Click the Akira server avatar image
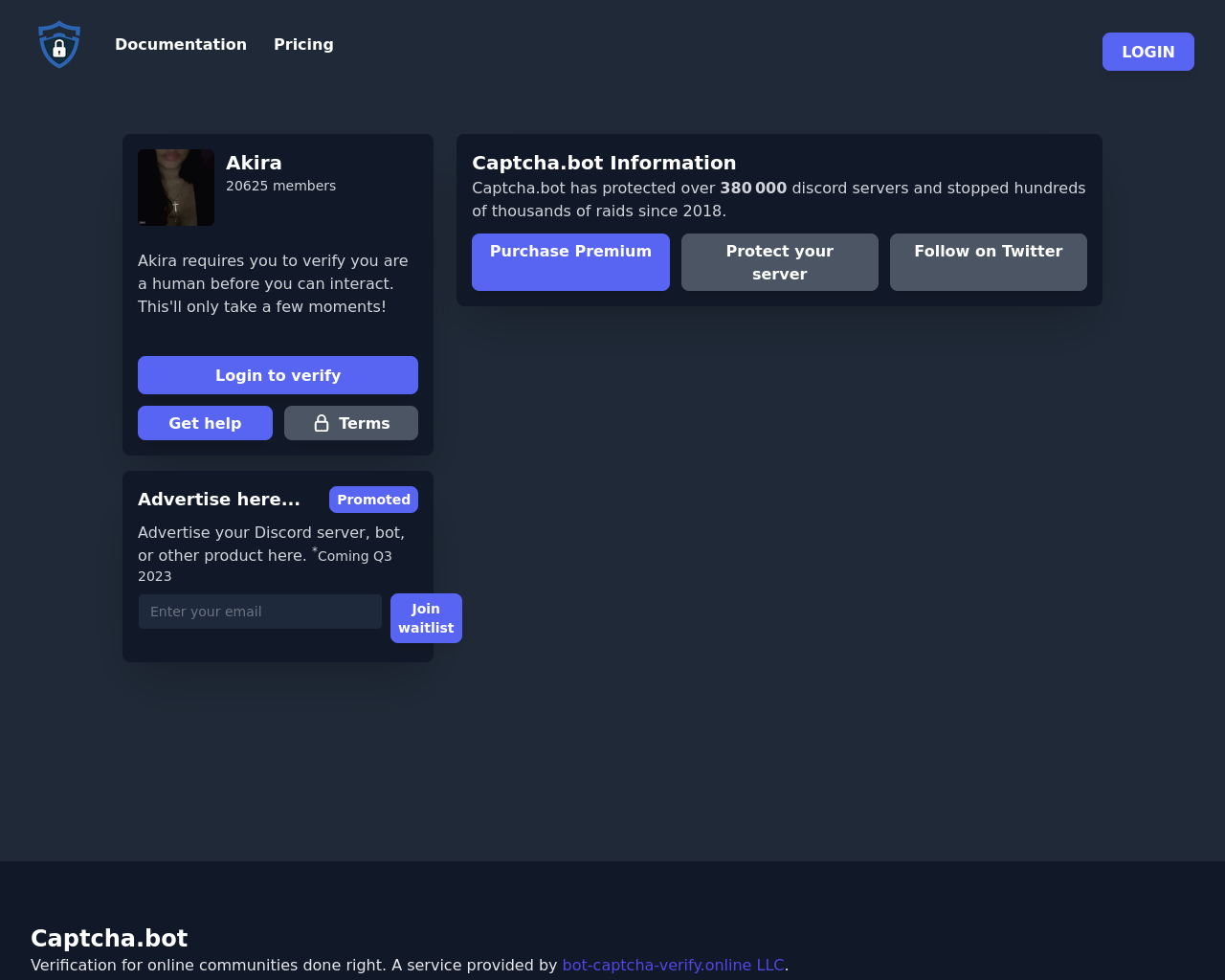The width and height of the screenshot is (1225, 980). click(x=176, y=188)
